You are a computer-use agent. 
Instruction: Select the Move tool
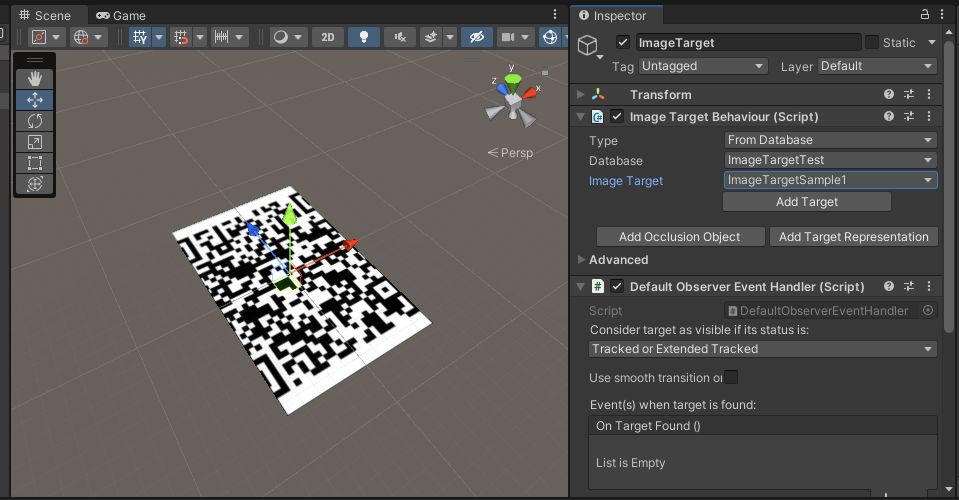tap(35, 100)
